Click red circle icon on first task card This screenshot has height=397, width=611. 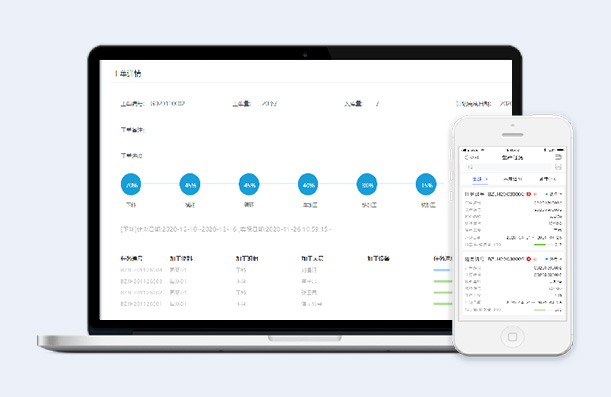pyautogui.click(x=529, y=194)
